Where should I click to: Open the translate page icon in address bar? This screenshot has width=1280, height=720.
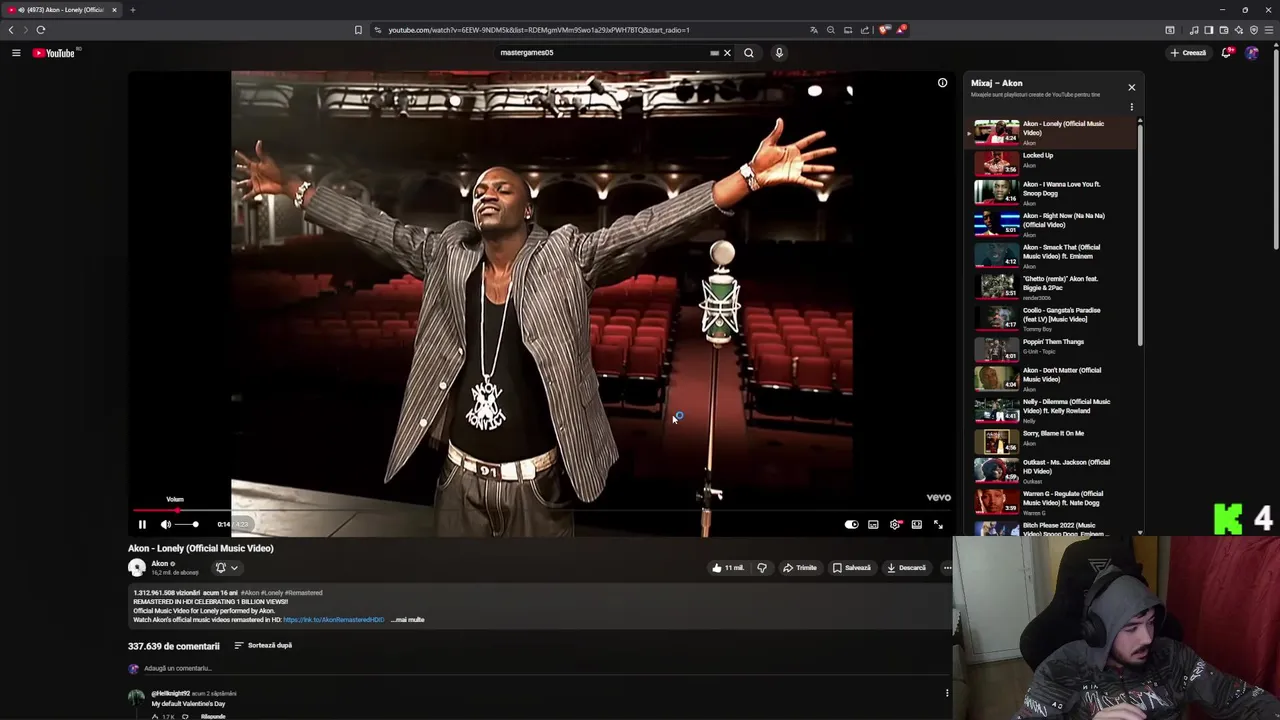(x=814, y=30)
